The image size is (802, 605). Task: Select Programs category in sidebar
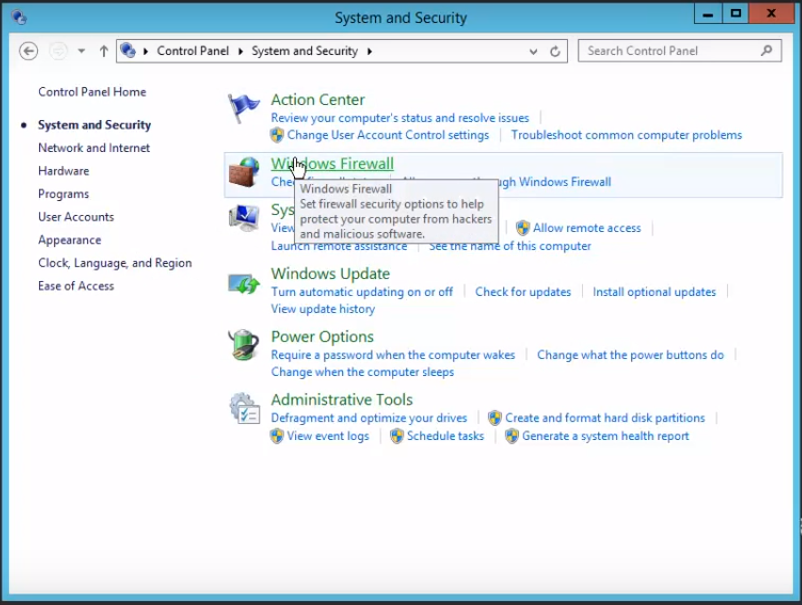click(63, 194)
